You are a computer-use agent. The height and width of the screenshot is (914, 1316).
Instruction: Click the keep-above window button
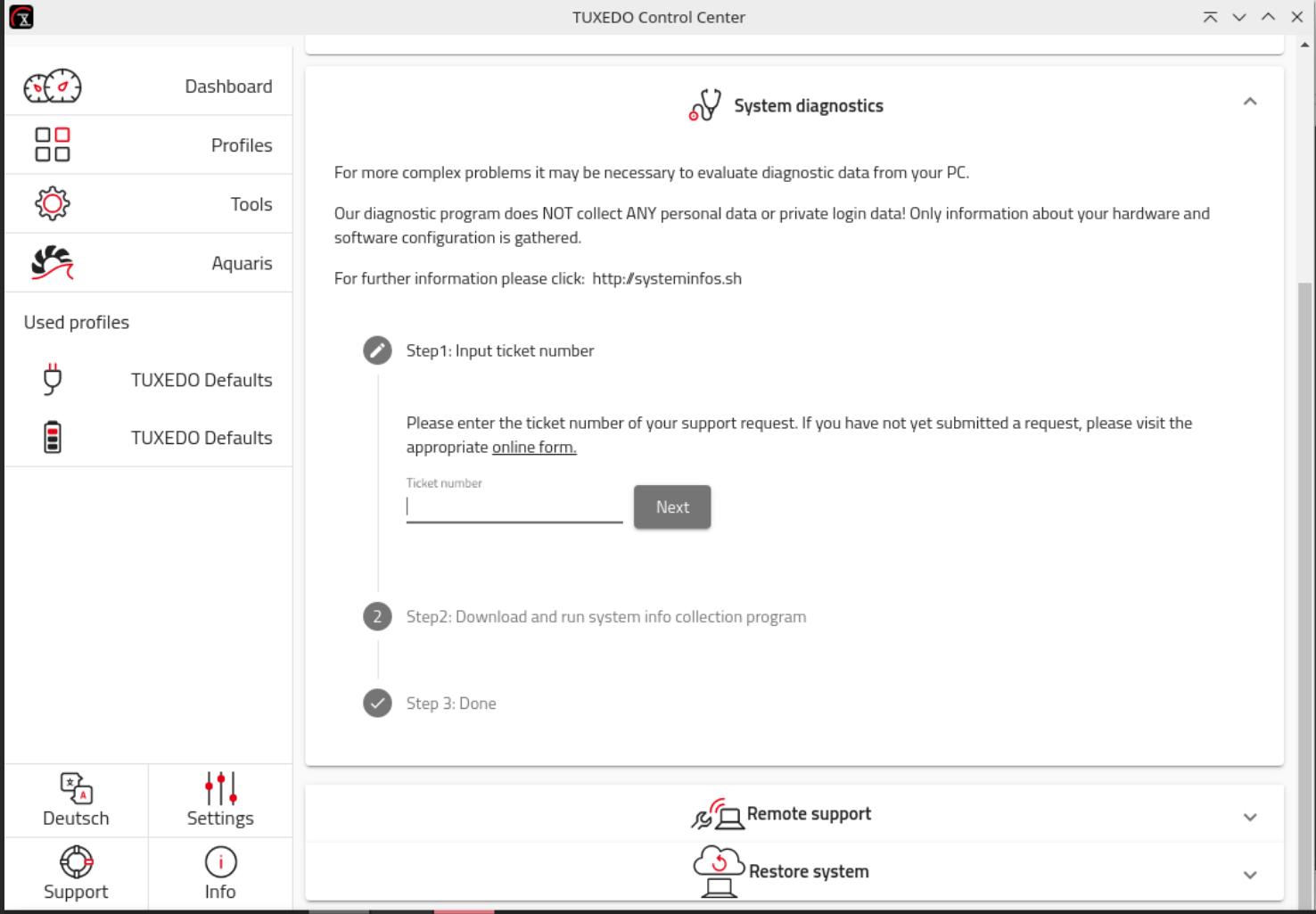(x=1210, y=17)
